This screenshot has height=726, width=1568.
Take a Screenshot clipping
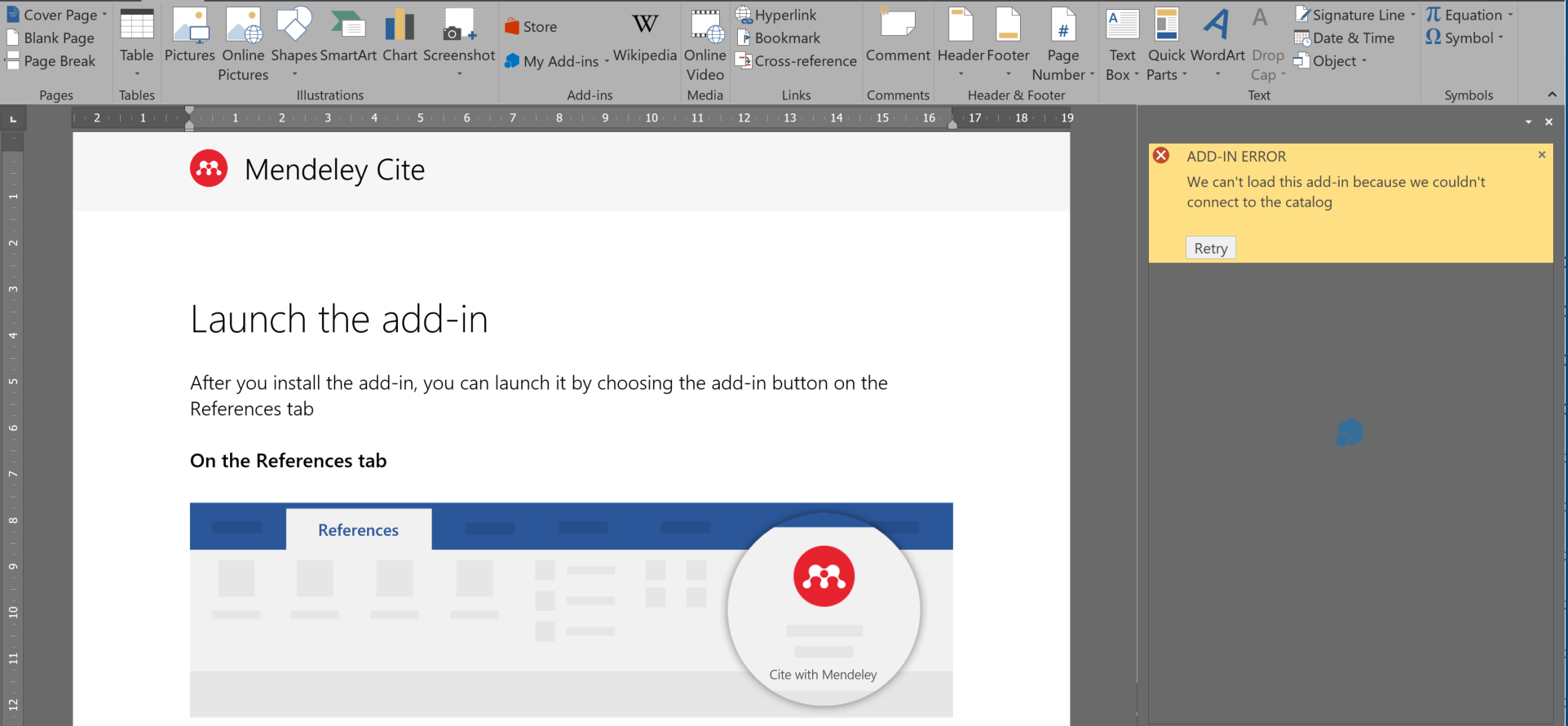click(x=459, y=44)
